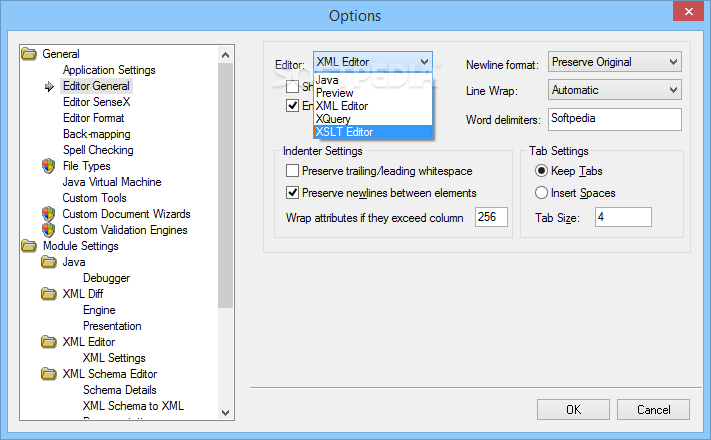
Task: Choose XQuery from the Editor list
Action: tap(334, 119)
